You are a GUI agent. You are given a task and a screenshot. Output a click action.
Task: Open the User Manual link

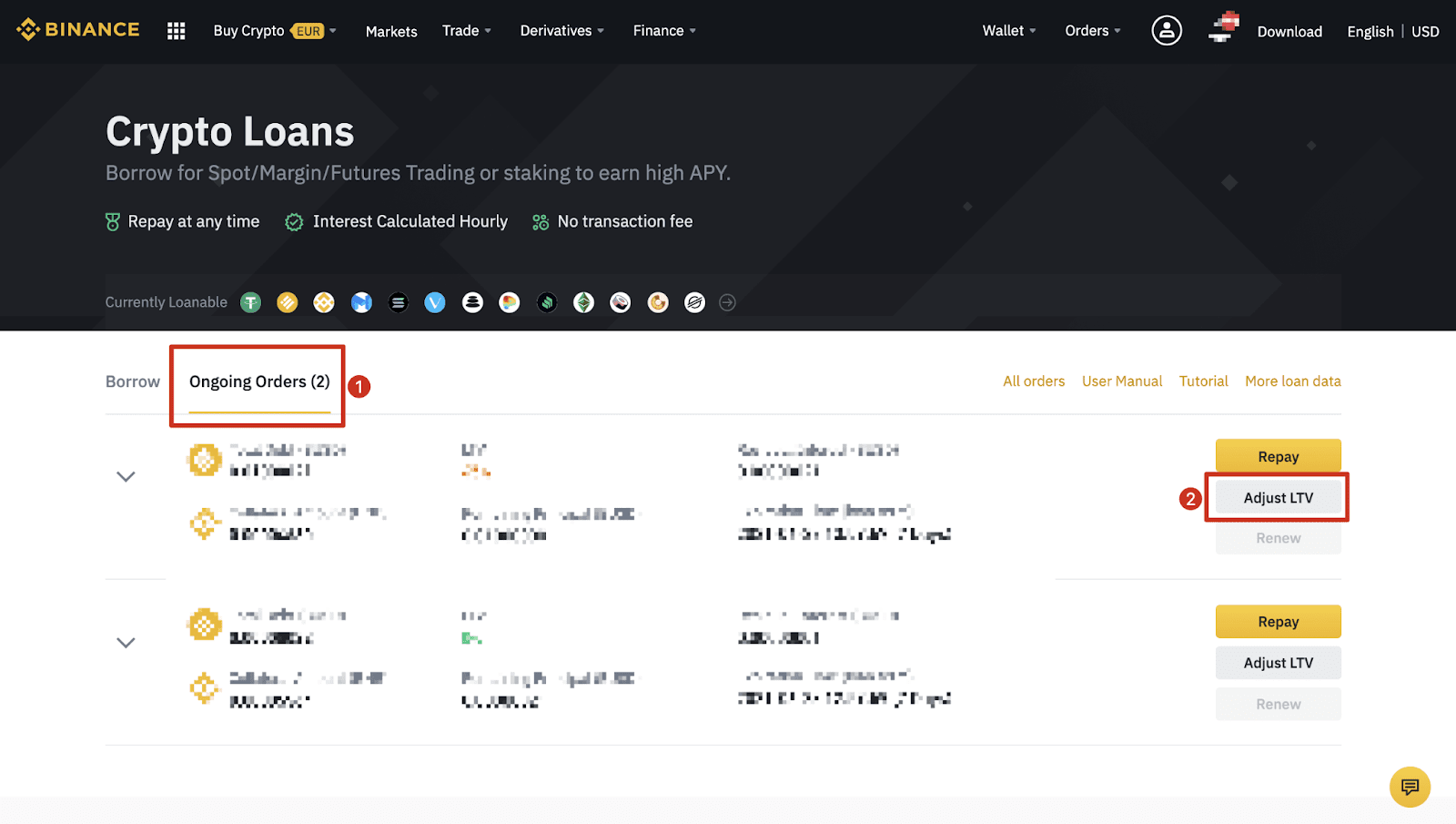[1122, 381]
